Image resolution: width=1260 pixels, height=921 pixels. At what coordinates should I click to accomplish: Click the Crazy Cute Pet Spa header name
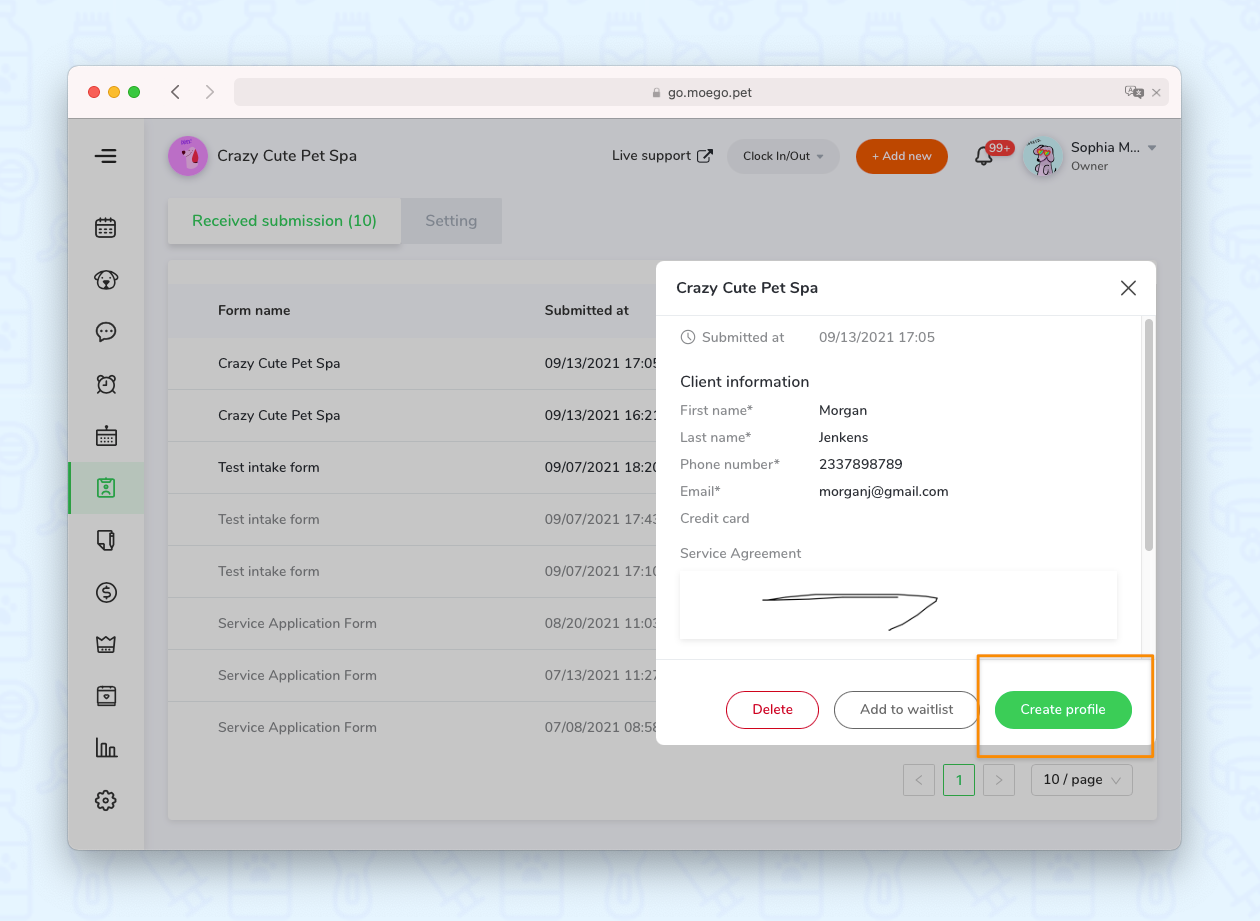pyautogui.click(x=287, y=156)
